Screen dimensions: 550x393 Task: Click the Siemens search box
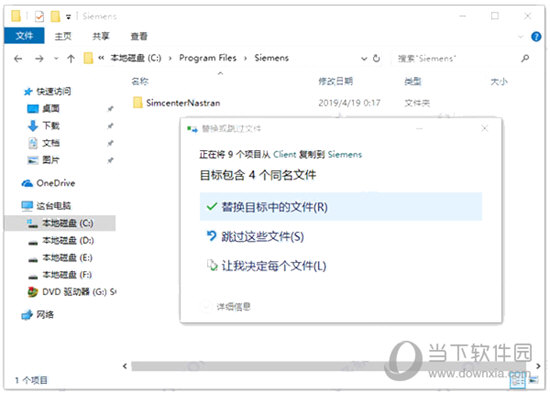[456, 59]
